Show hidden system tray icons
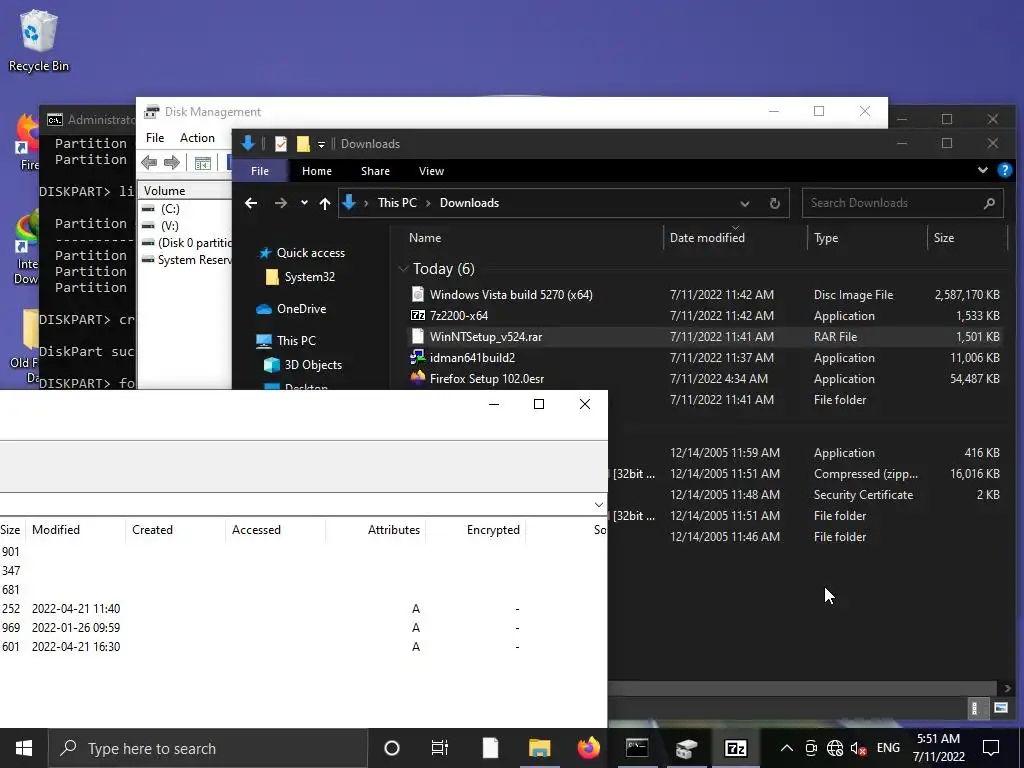This screenshot has width=1024, height=768. click(x=787, y=748)
